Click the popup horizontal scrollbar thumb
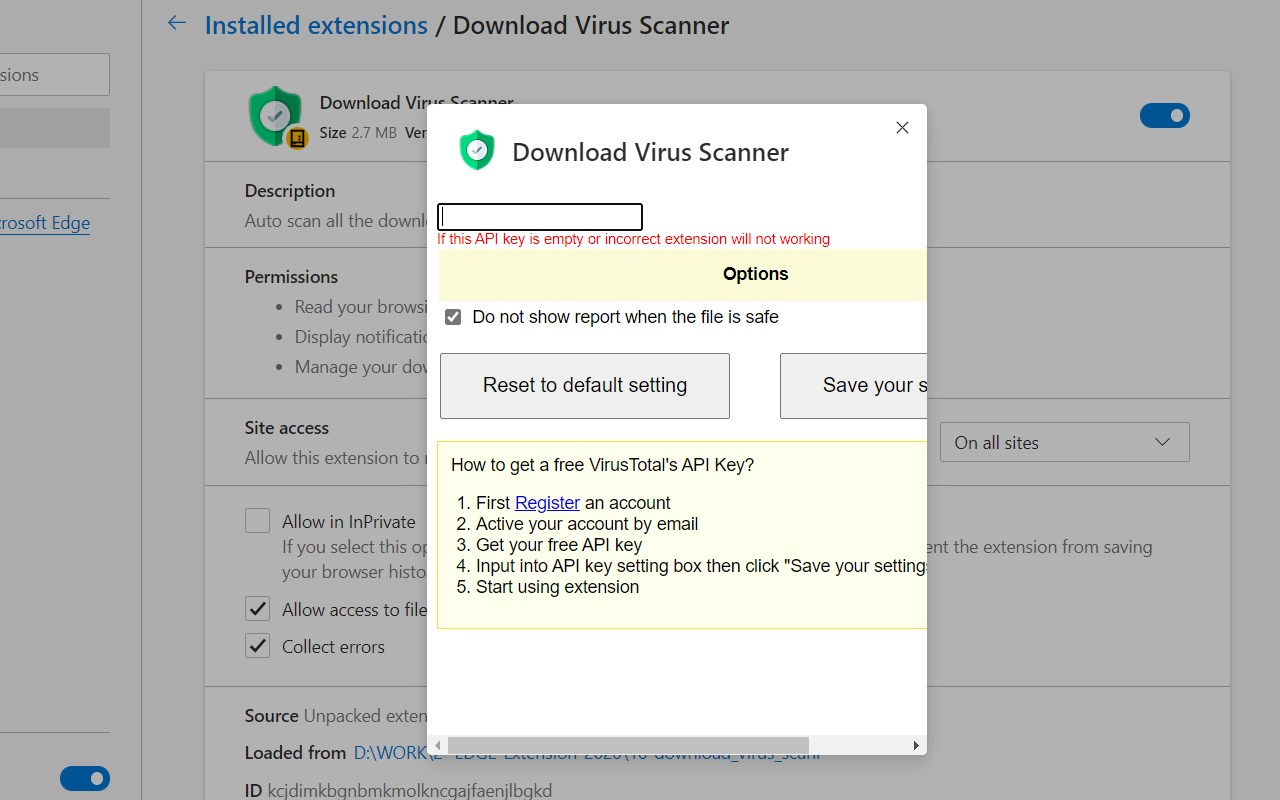This screenshot has width=1280, height=800. pos(627,745)
